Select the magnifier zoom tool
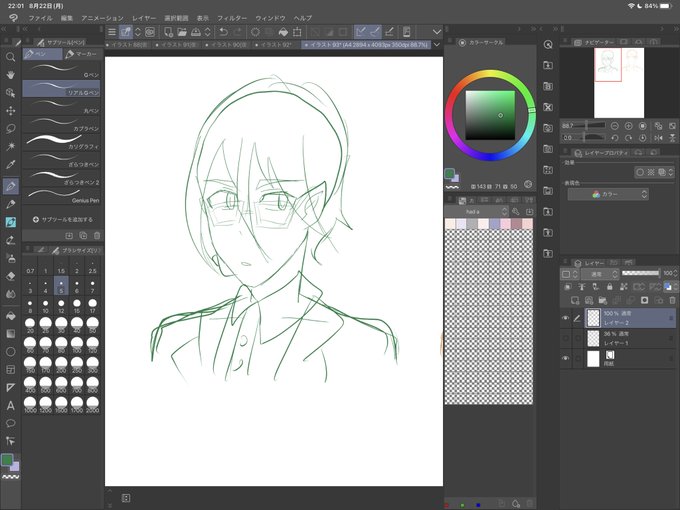Screen dimensions: 680x510 pos(10,57)
